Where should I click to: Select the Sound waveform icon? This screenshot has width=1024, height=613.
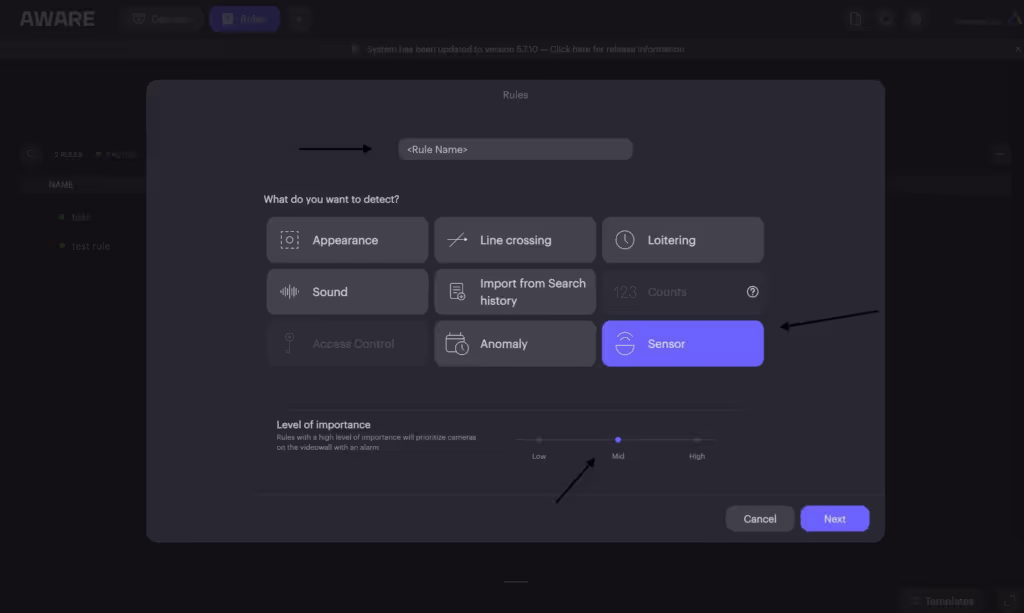click(289, 292)
